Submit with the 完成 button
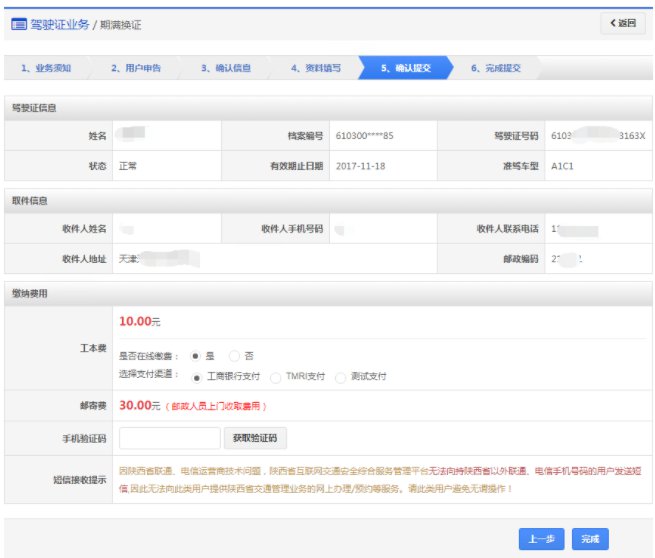The height and width of the screenshot is (558, 655). (590, 539)
